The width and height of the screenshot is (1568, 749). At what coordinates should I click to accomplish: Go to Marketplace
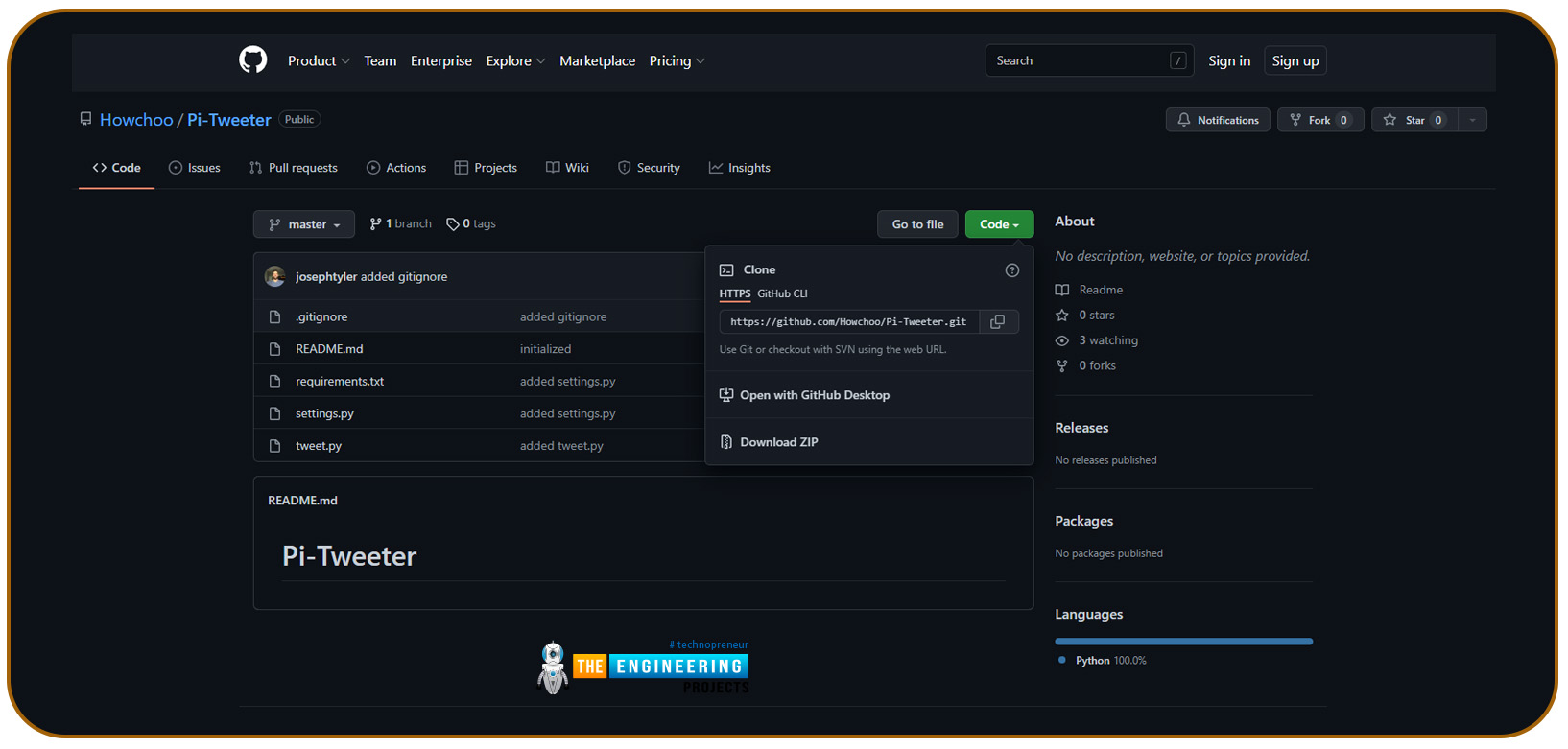point(597,61)
